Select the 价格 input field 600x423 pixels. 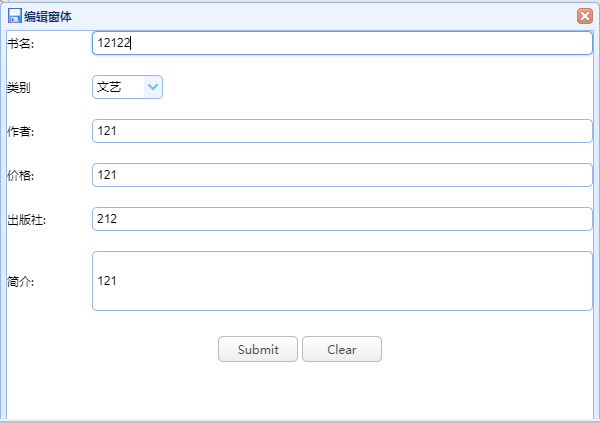pyautogui.click(x=342, y=175)
